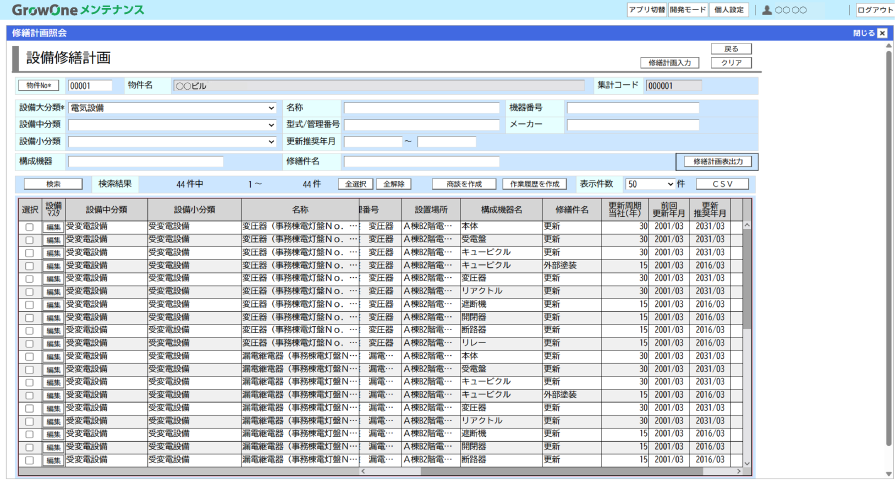Screen dimensions: 895x485
Task: Click the 更新推奨年月 end field
Action: click(446, 142)
